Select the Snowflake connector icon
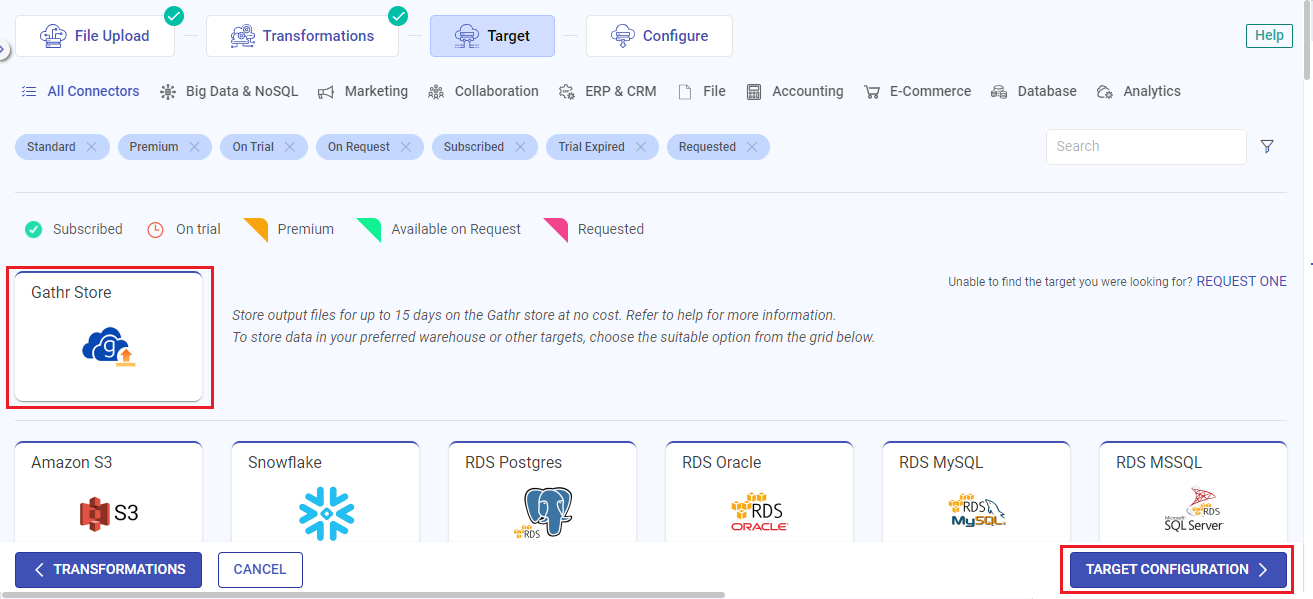 coord(325,512)
